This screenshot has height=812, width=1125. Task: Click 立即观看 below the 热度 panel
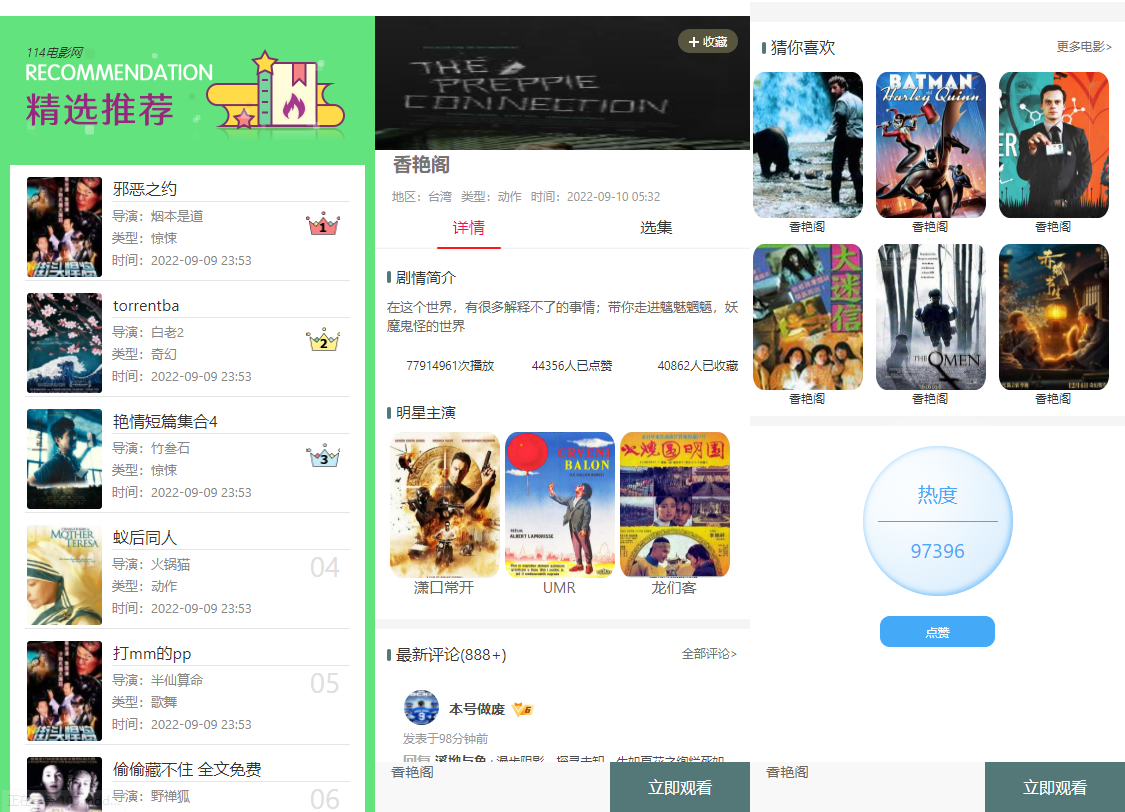click(1055, 788)
